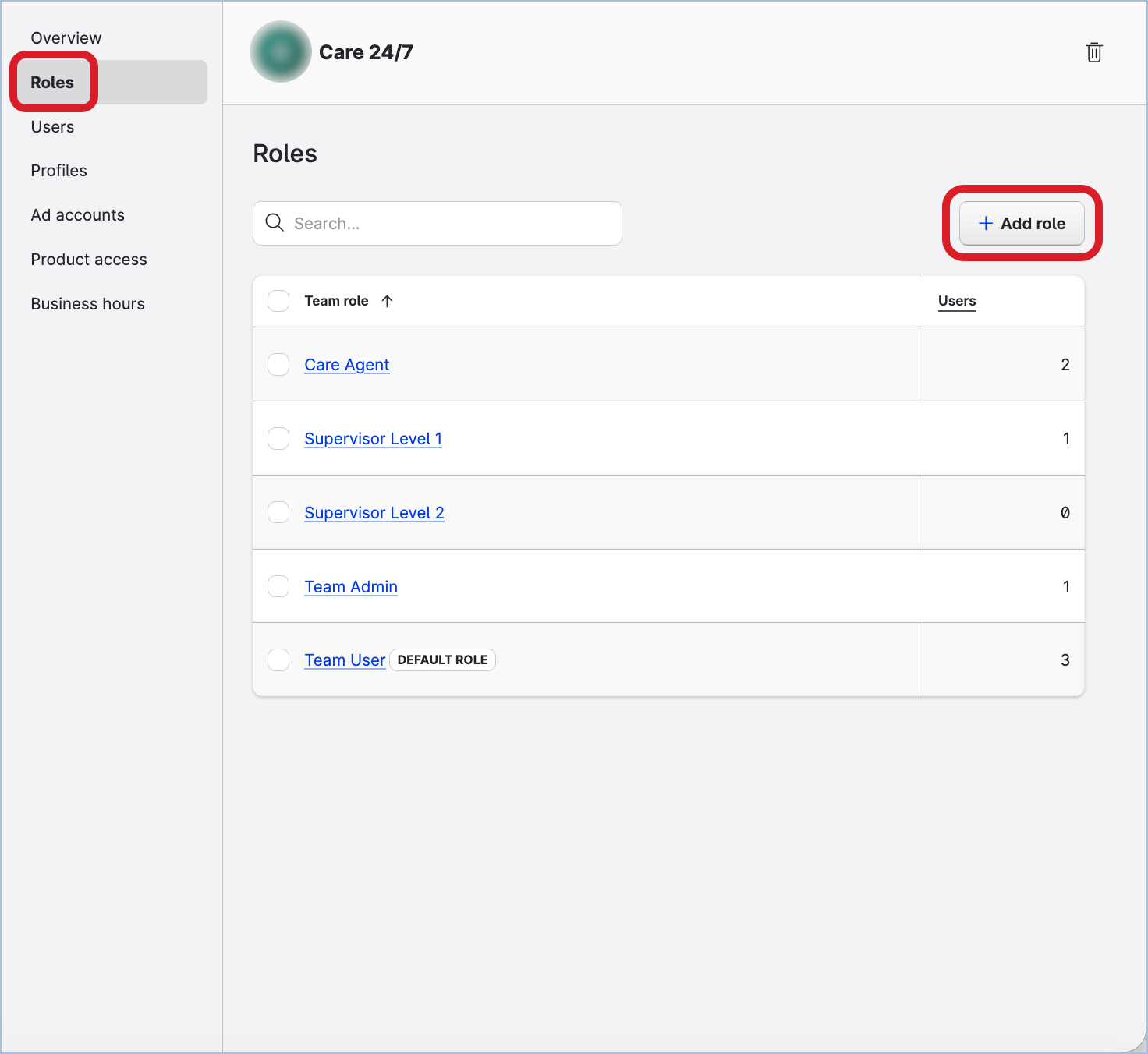Check the Team Admin row checkbox
Viewport: 1148px width, 1054px height.
click(278, 586)
